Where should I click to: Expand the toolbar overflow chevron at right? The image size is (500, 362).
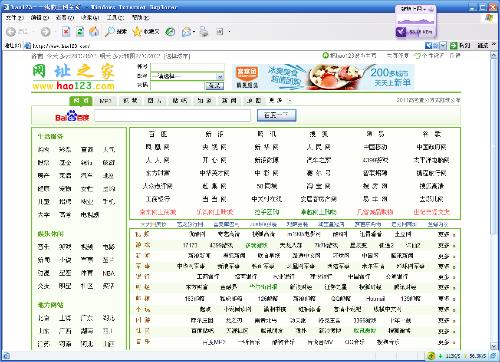(x=494, y=45)
